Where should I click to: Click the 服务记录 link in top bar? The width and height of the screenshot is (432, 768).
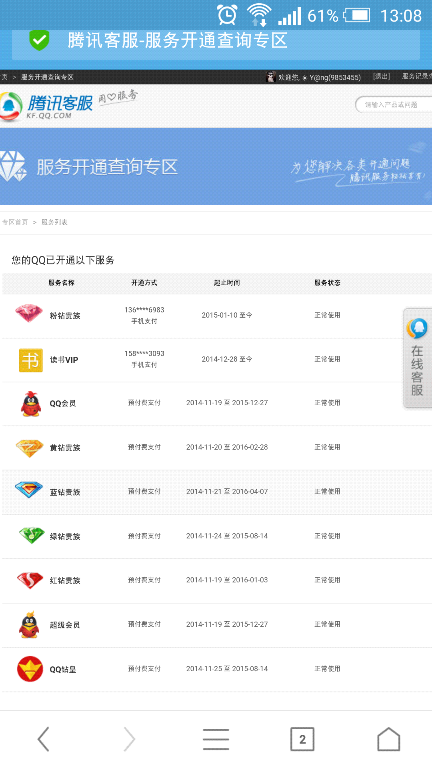click(x=417, y=77)
